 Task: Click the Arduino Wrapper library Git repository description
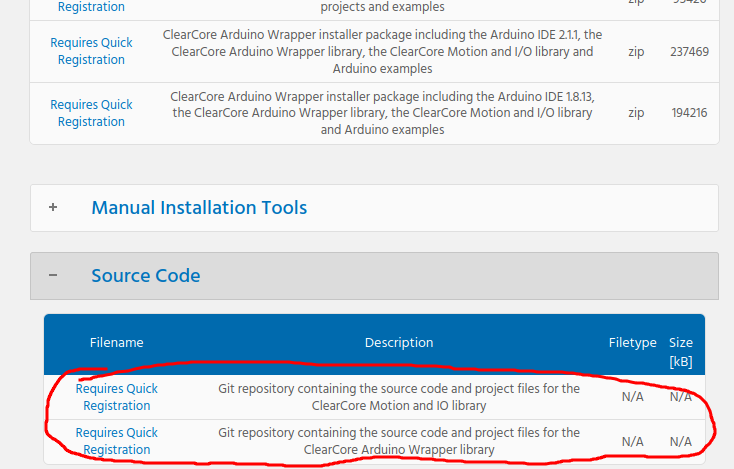[x=399, y=441]
